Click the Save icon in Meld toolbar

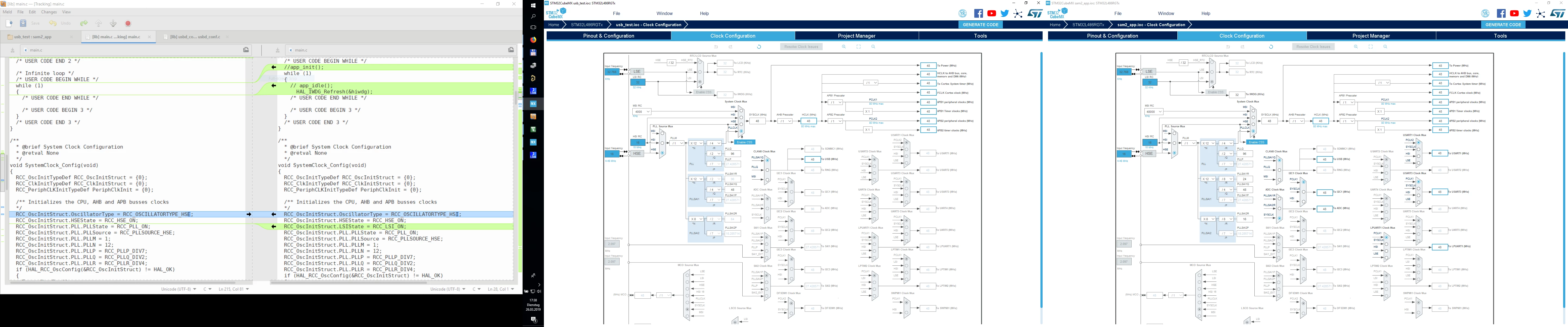tap(23, 23)
